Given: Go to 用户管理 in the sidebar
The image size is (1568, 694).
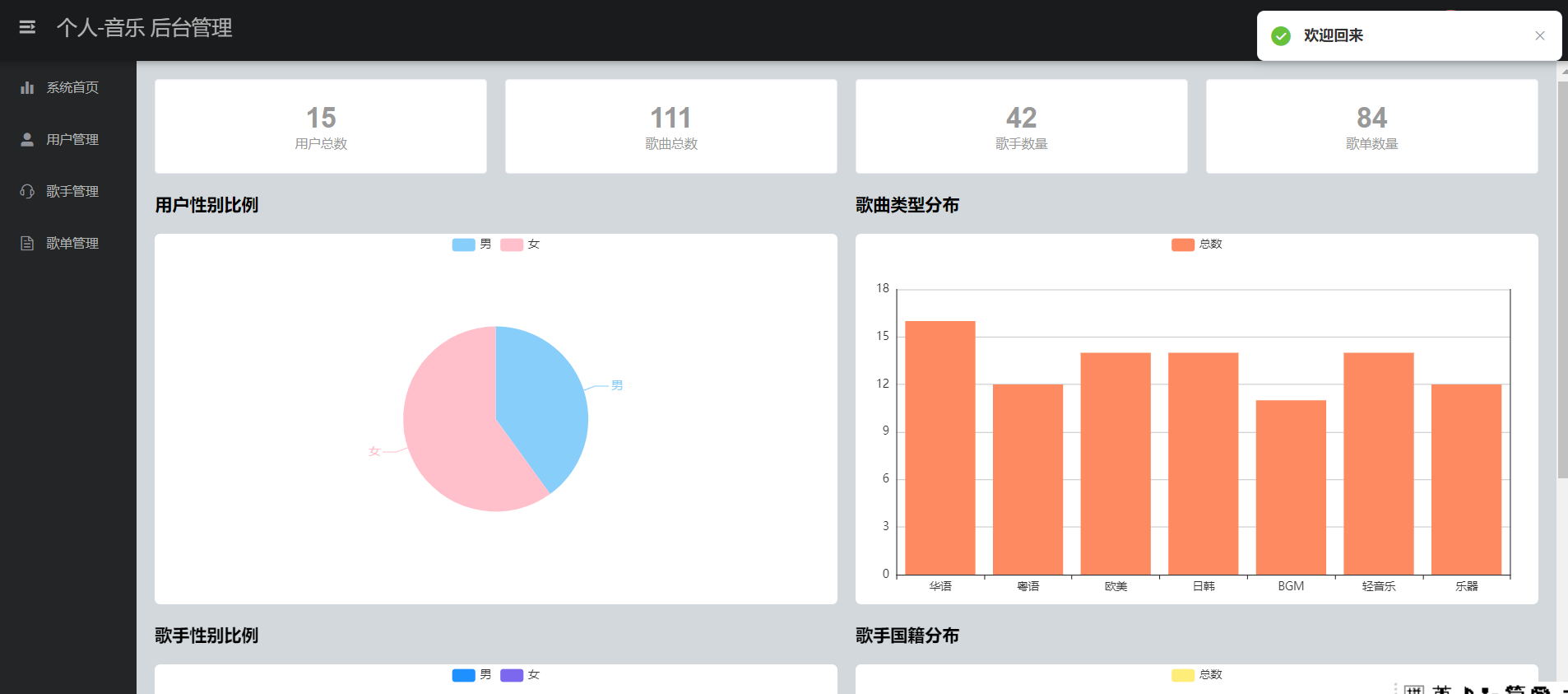Looking at the screenshot, I should [68, 139].
